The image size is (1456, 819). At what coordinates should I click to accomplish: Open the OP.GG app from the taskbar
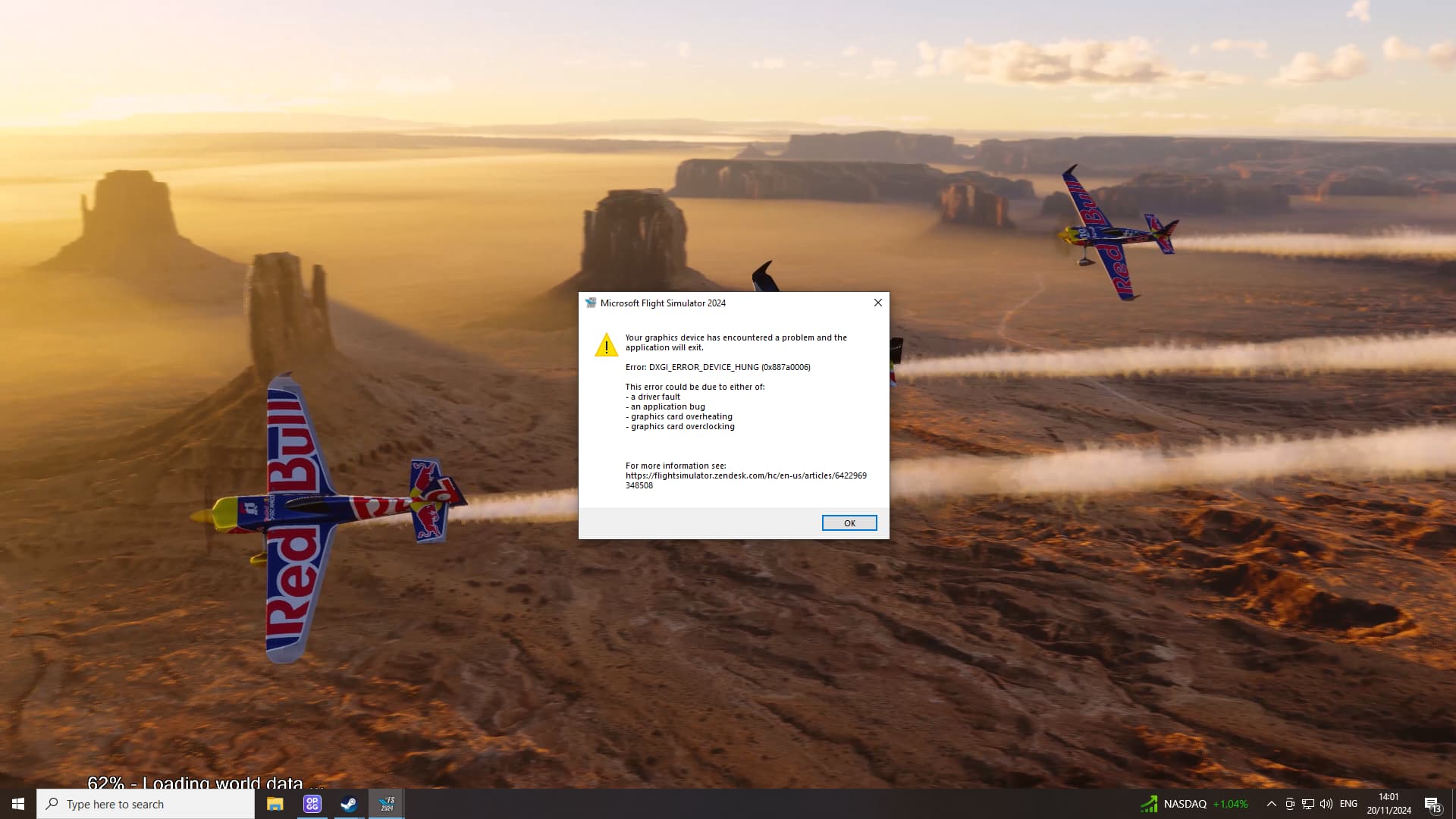tap(312, 804)
